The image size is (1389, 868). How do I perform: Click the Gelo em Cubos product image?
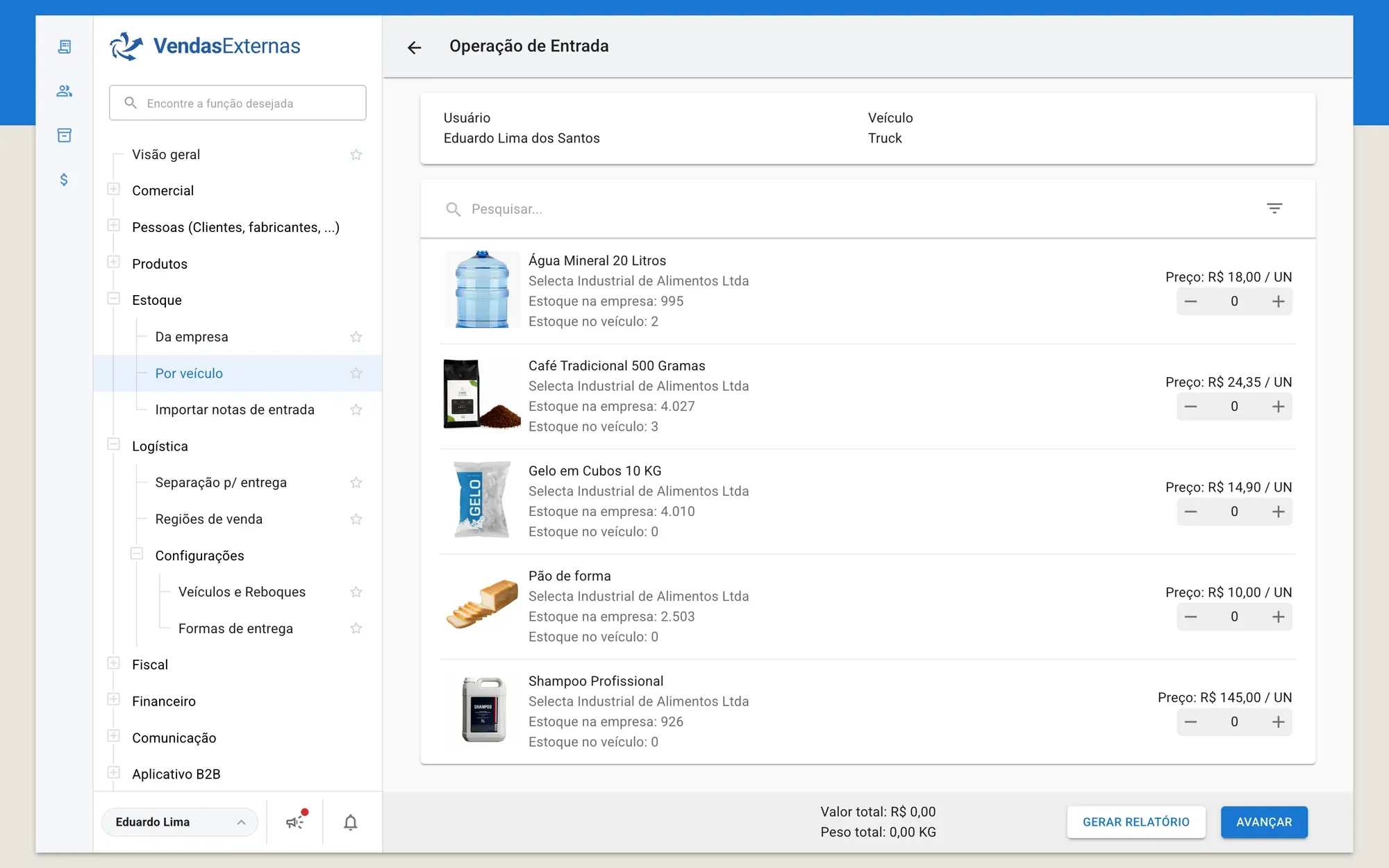[482, 499]
